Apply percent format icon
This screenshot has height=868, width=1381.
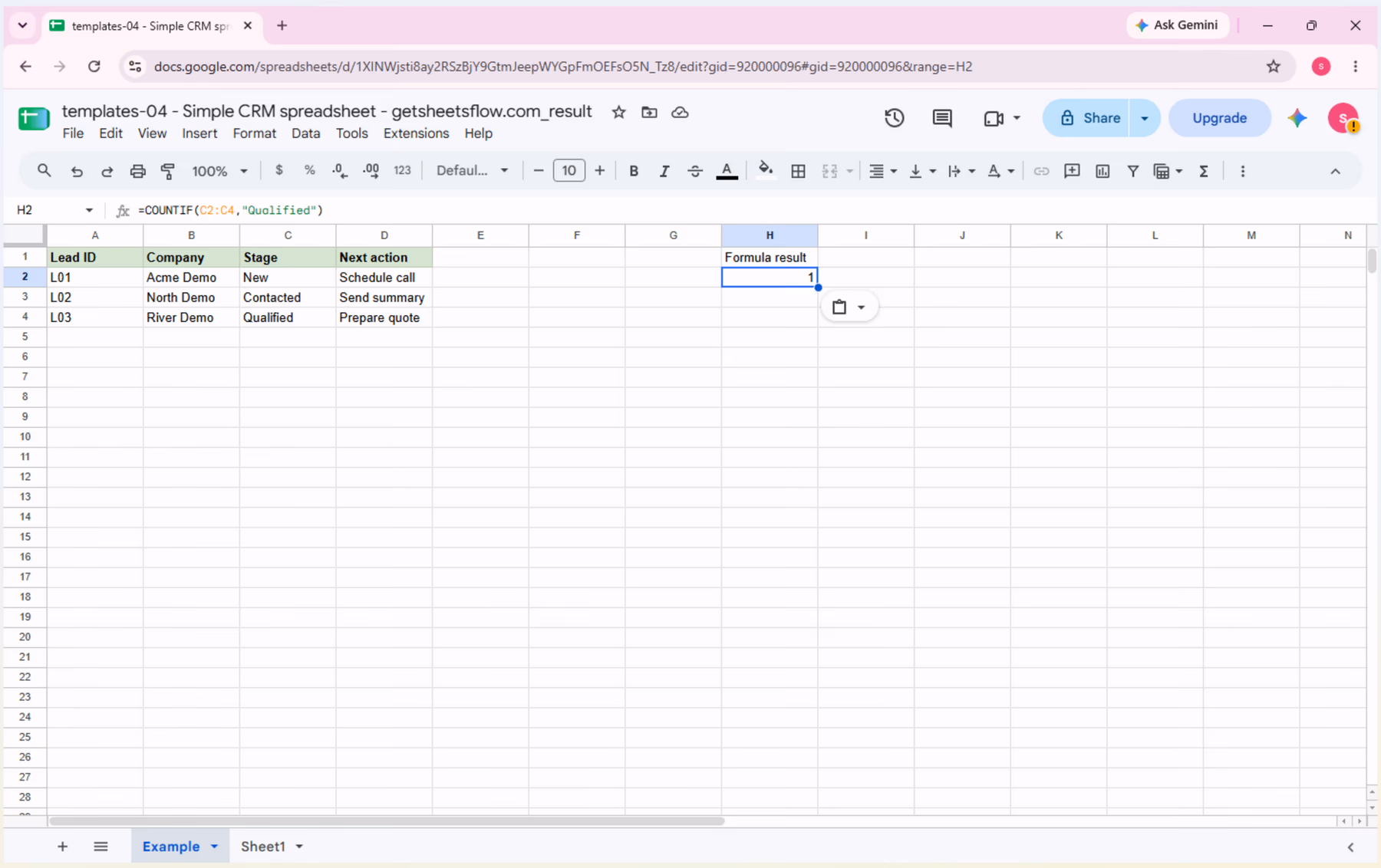click(309, 170)
